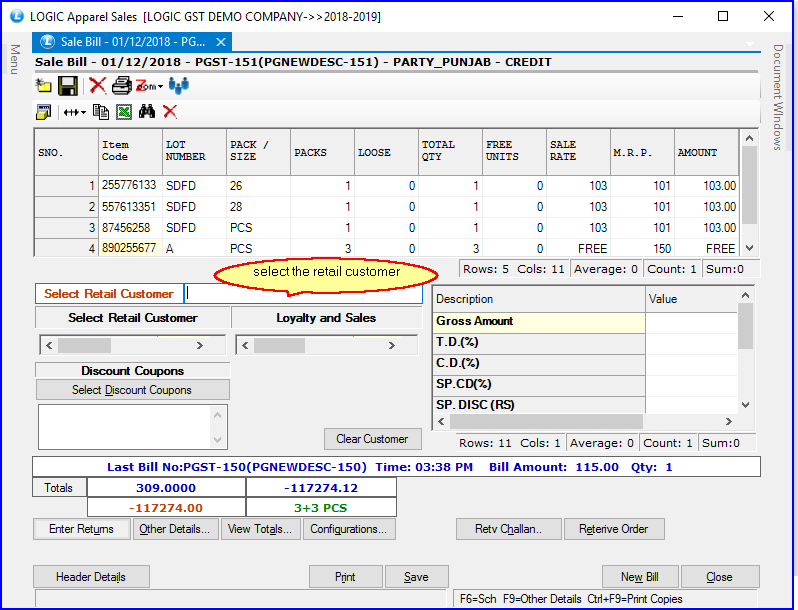
Task: Click the binoculars search icon
Action: (147, 111)
